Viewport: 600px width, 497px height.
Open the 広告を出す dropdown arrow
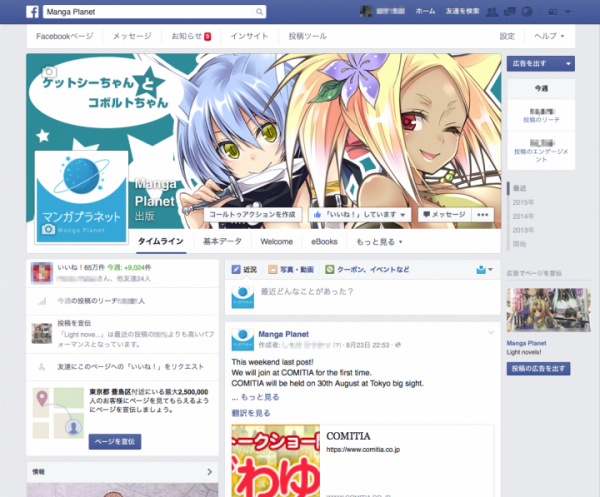(x=568, y=64)
